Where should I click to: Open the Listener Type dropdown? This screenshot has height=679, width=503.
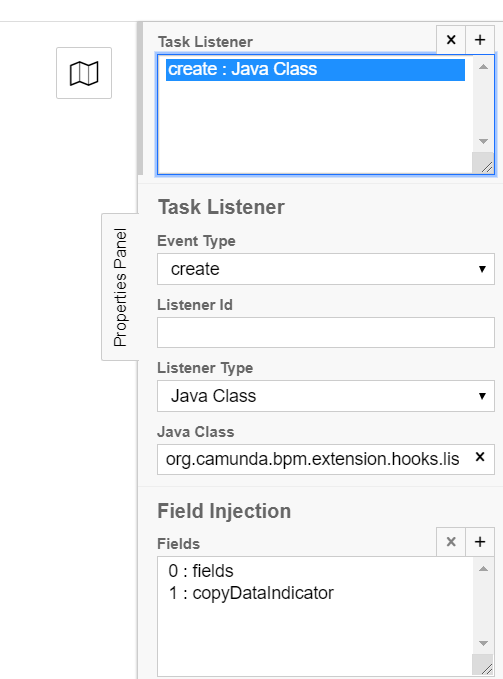[x=326, y=396]
